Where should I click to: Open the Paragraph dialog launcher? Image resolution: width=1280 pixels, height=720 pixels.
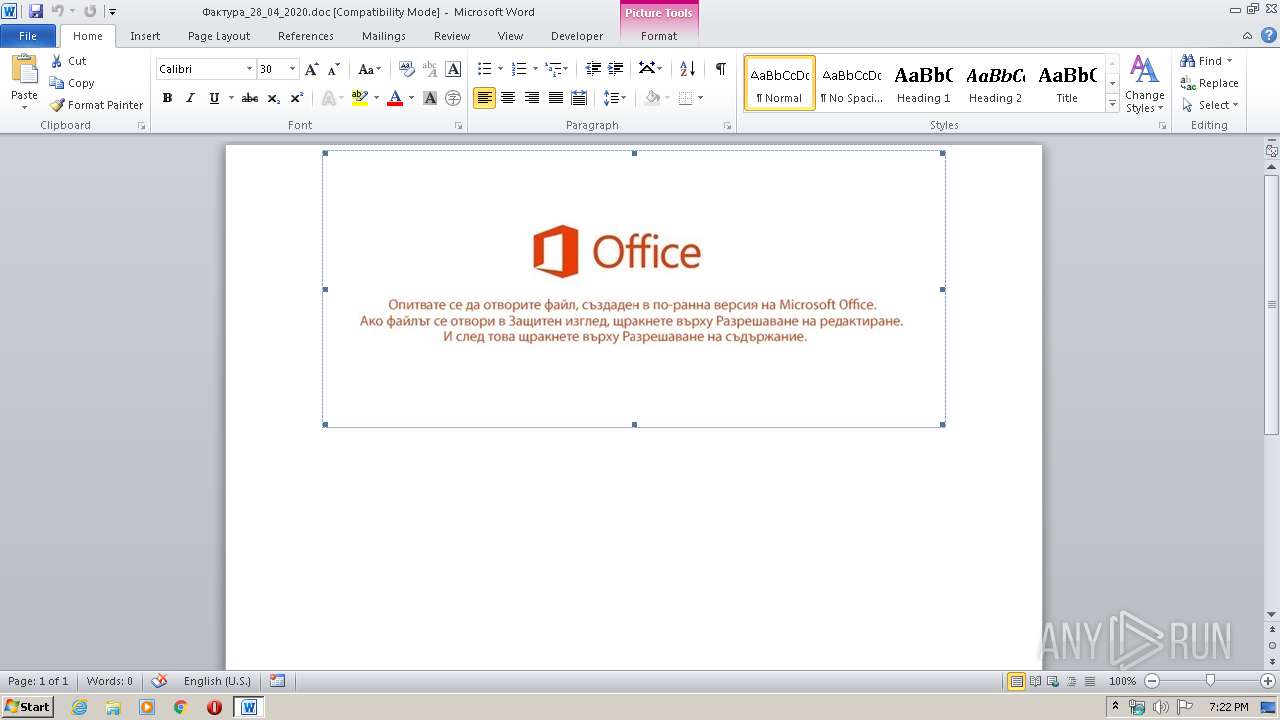coord(727,126)
